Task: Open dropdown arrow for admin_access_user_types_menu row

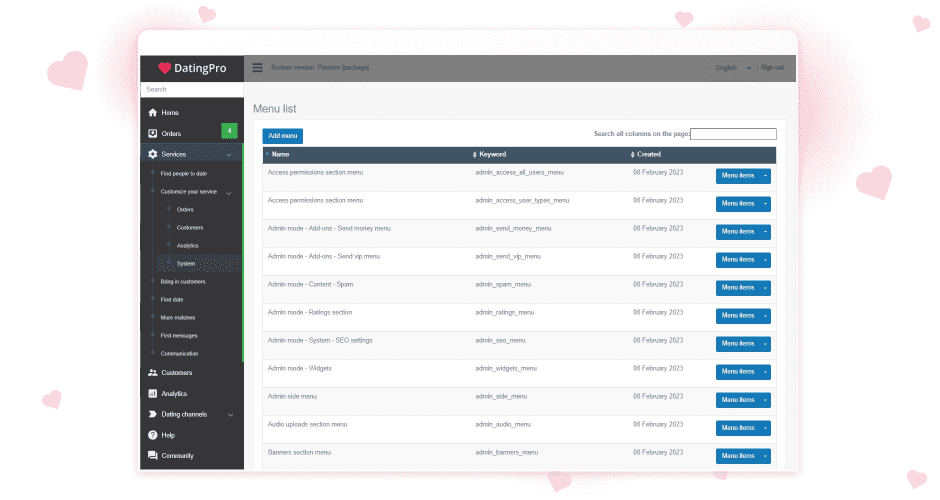Action: [765, 204]
